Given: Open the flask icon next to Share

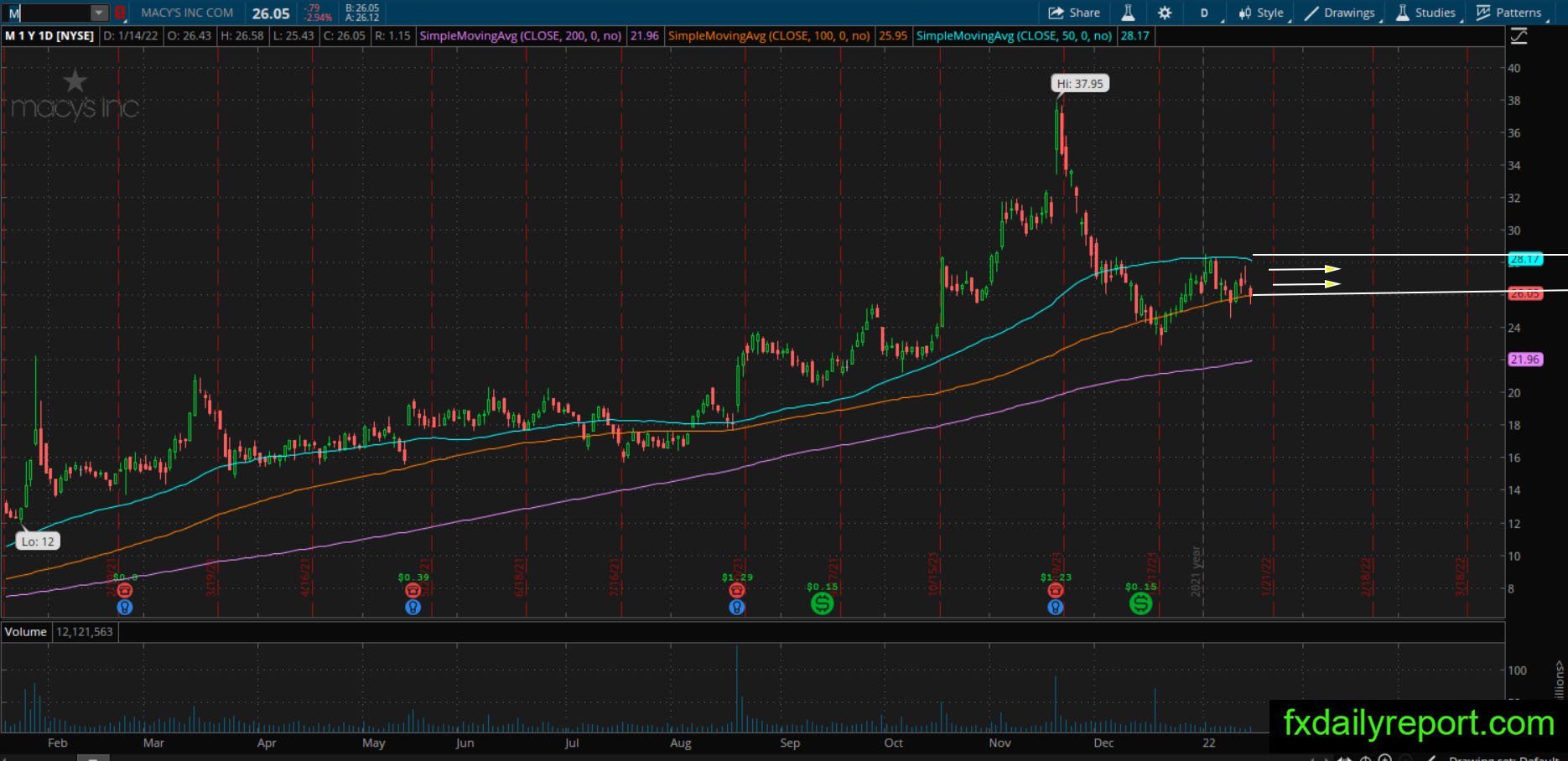Looking at the screenshot, I should [x=1128, y=13].
